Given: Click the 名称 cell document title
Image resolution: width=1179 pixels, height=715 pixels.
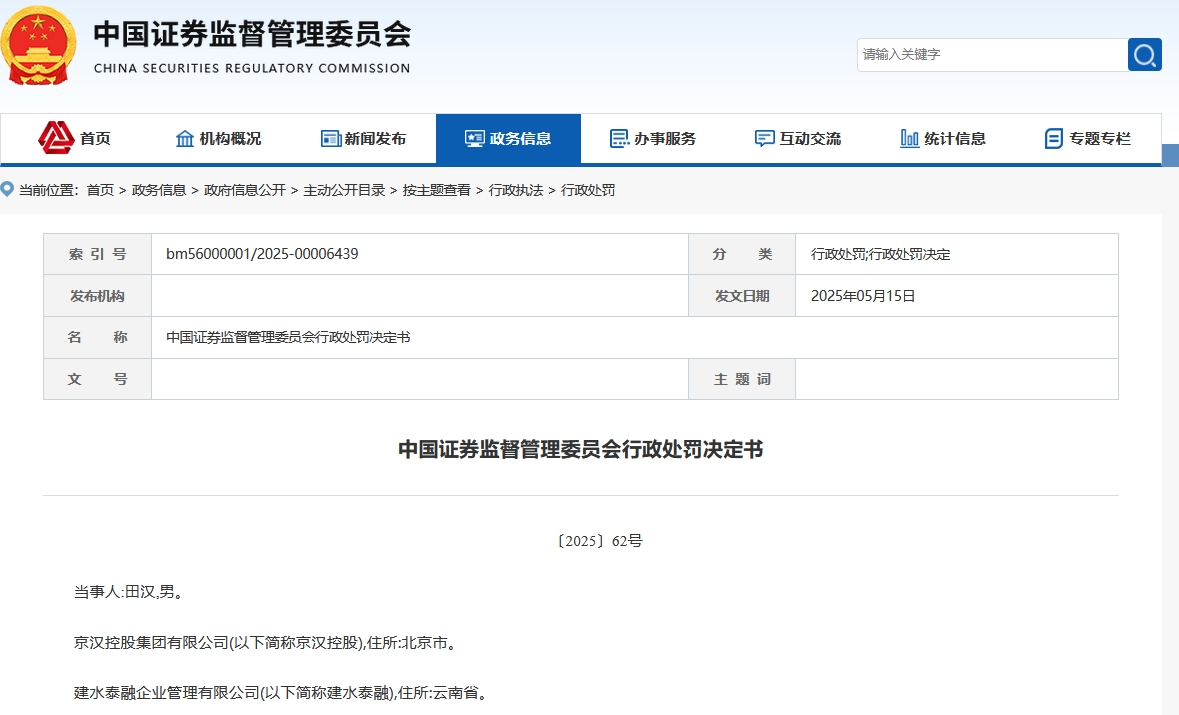Looking at the screenshot, I should 288,338.
